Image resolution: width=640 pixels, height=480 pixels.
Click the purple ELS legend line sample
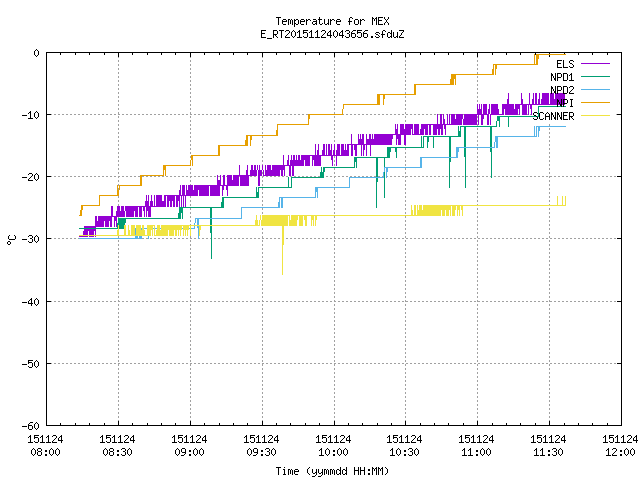click(595, 64)
